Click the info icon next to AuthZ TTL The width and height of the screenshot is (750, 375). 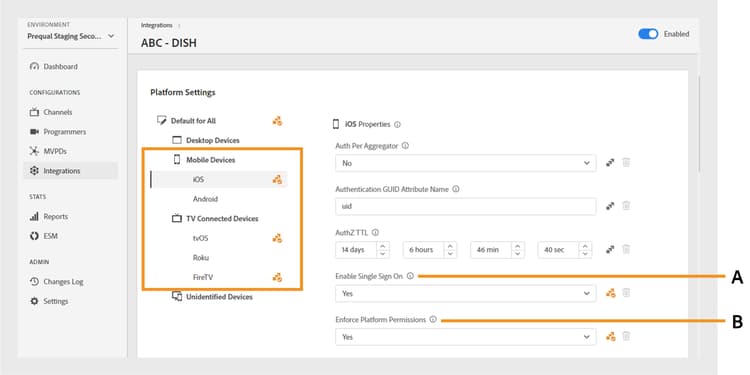pos(375,232)
